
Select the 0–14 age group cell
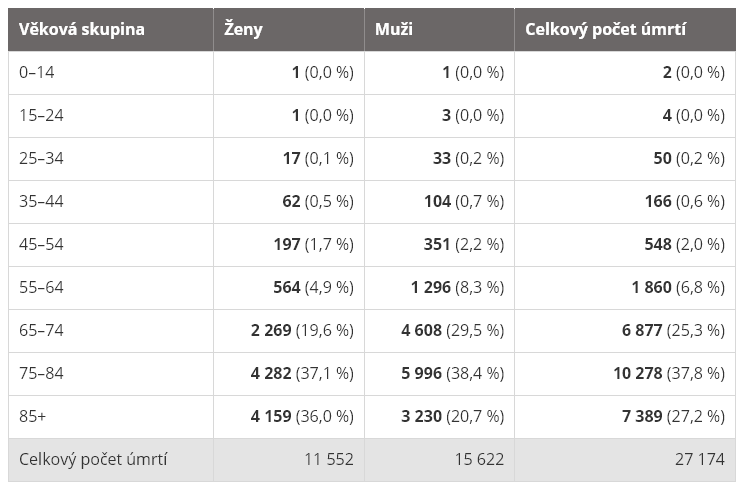39,72
